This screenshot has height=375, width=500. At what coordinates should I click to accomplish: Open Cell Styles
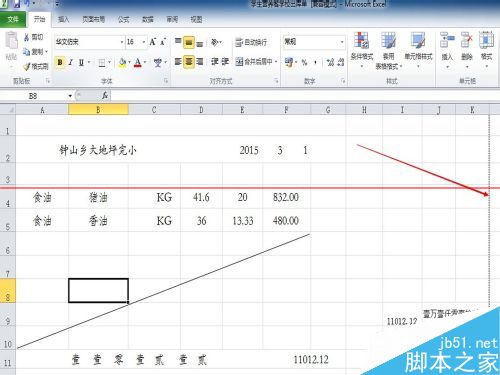coord(418,49)
